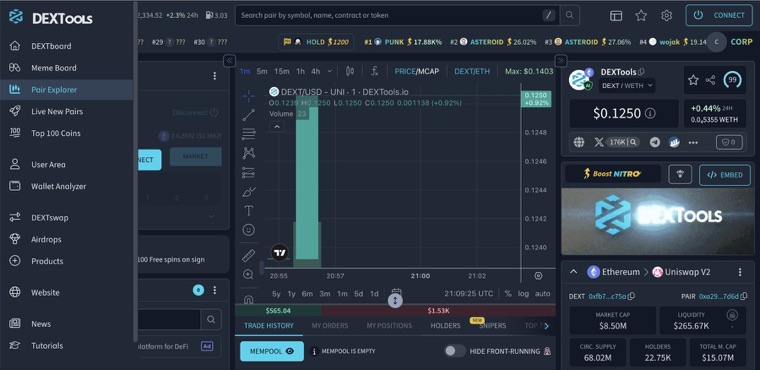Click the DEXTools logo in the sidebar
The width and height of the screenshot is (760, 370).
[x=50, y=17]
